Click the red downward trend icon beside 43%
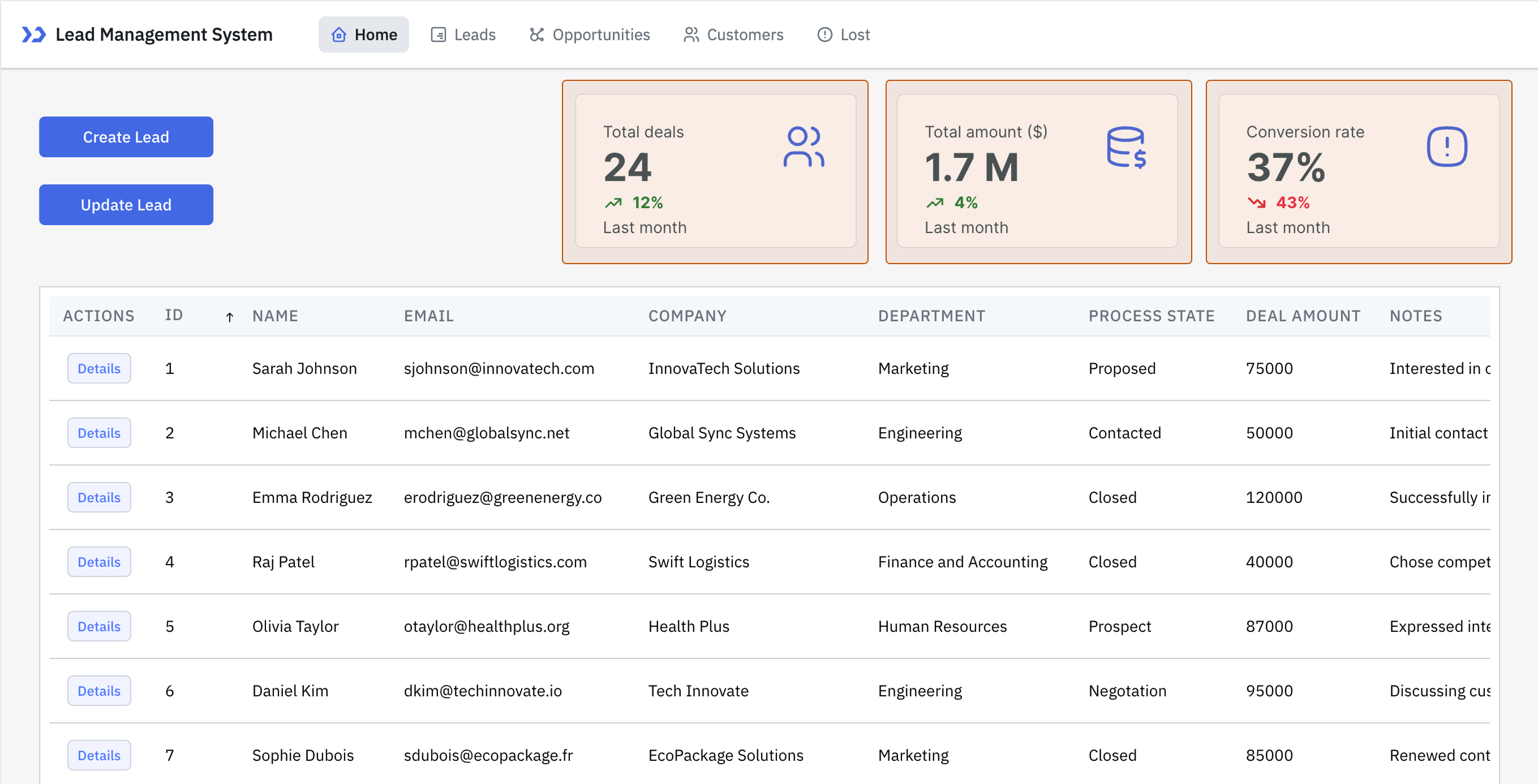 [x=1257, y=204]
